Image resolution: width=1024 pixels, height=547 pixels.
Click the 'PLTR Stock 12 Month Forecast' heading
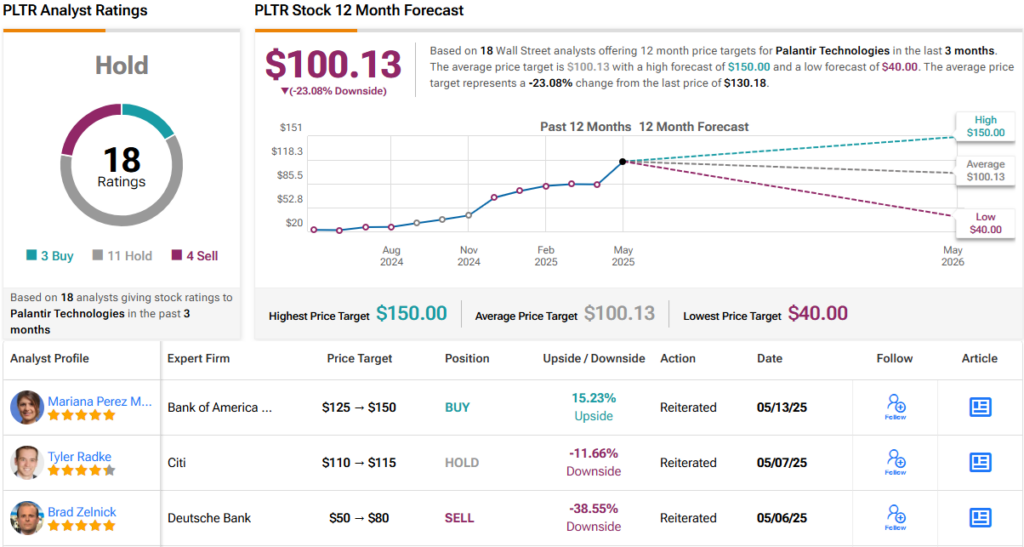click(x=359, y=10)
